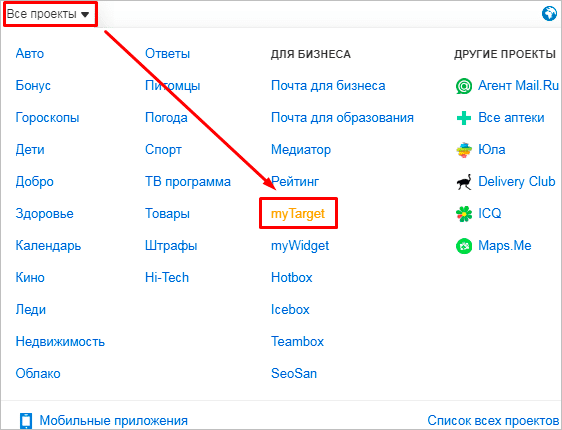The height and width of the screenshot is (430, 562).
Task: Open the Юла text link
Action: point(492,149)
